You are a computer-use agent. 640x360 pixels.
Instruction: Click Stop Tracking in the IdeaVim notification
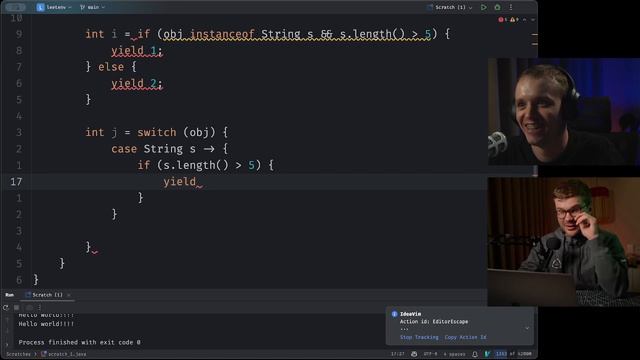(x=419, y=337)
